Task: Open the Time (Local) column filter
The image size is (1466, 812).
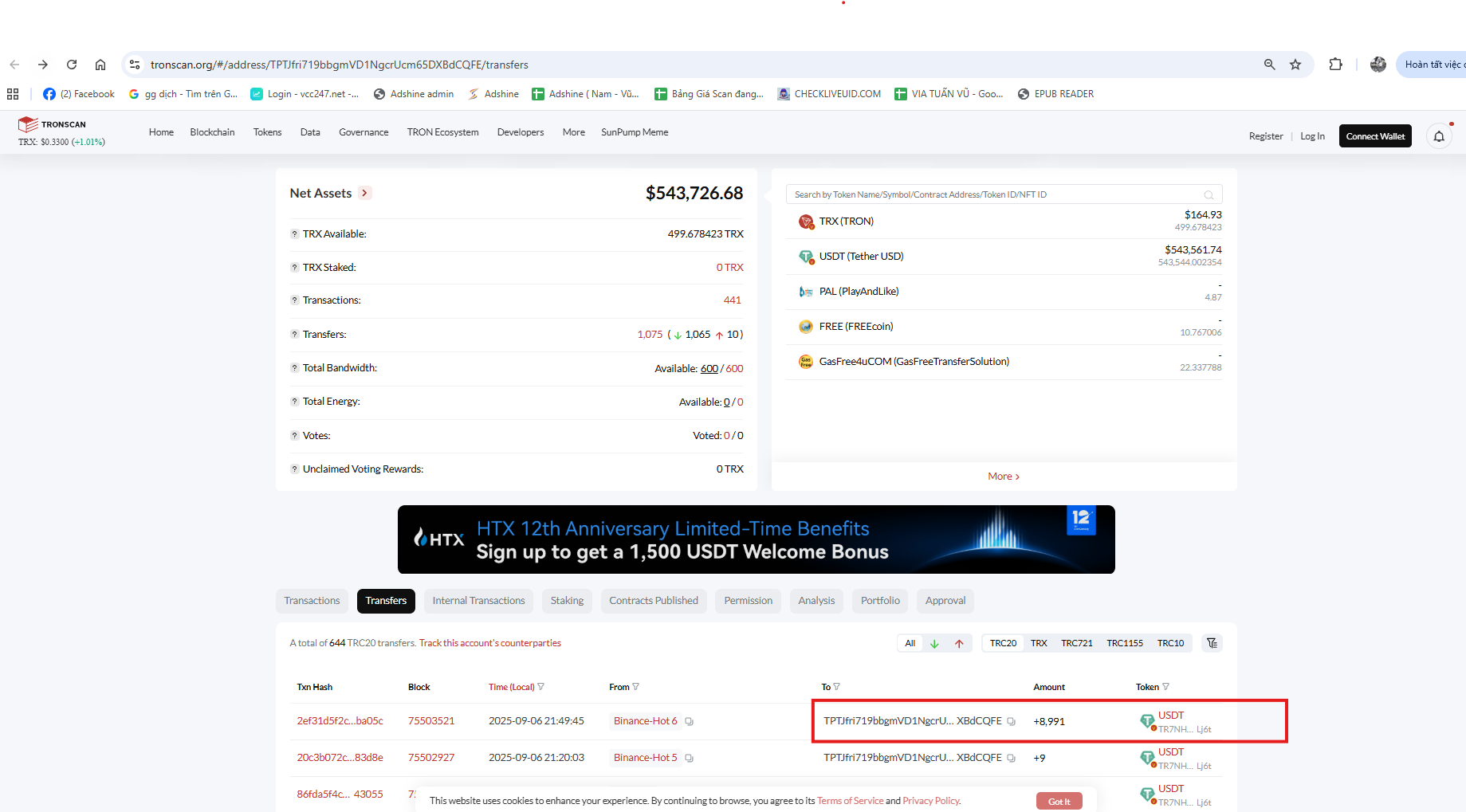Action: click(541, 687)
